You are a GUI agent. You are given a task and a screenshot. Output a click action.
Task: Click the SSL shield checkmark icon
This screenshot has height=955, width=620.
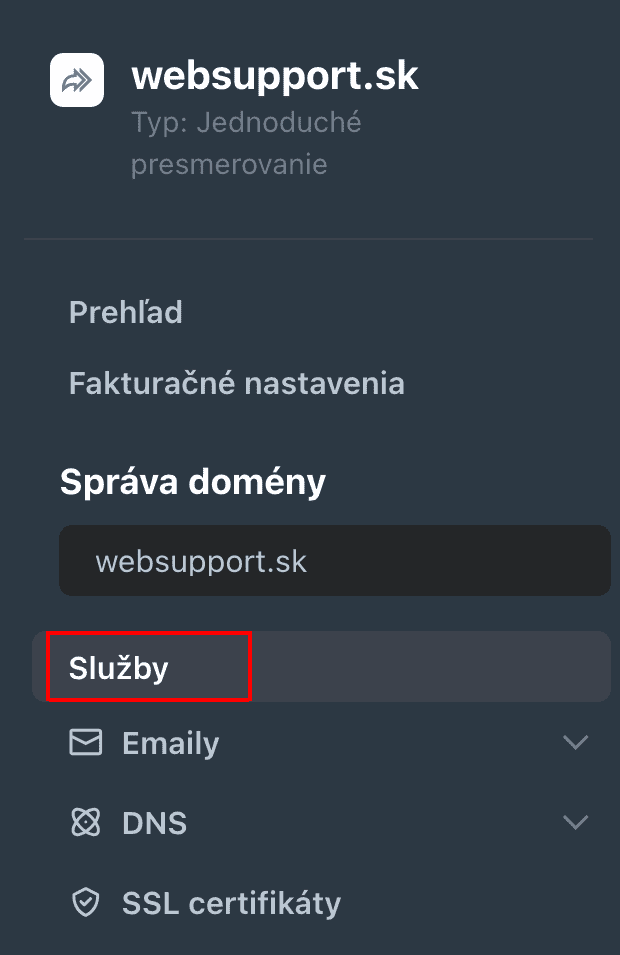[86, 902]
